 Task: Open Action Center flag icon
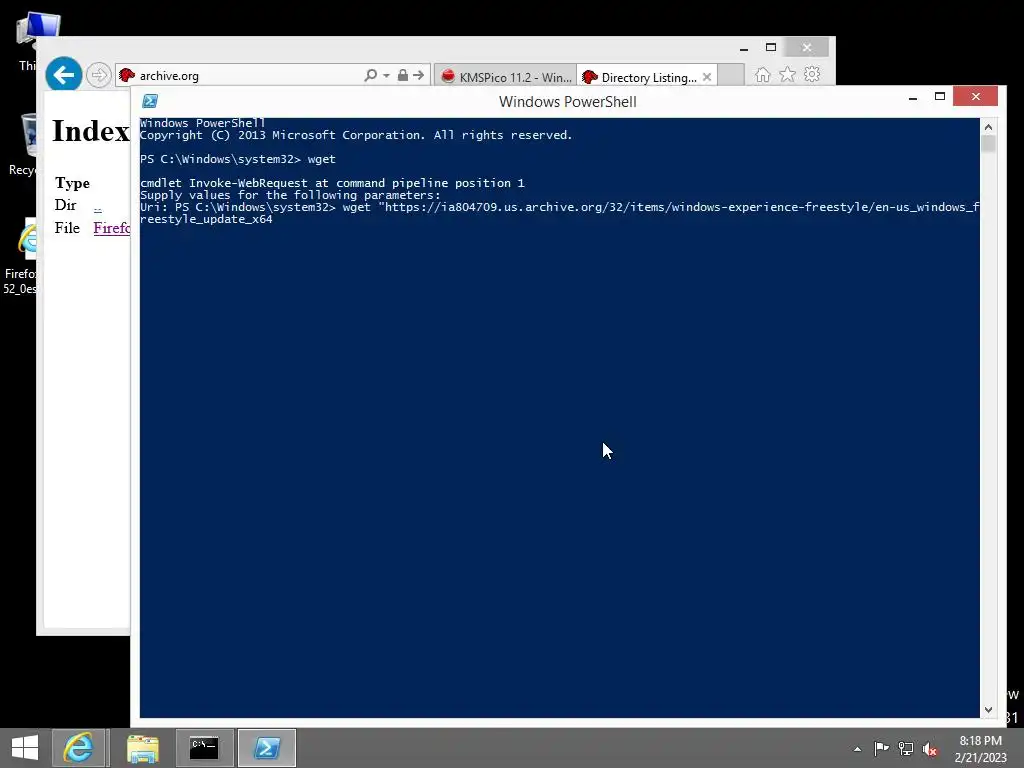click(881, 748)
